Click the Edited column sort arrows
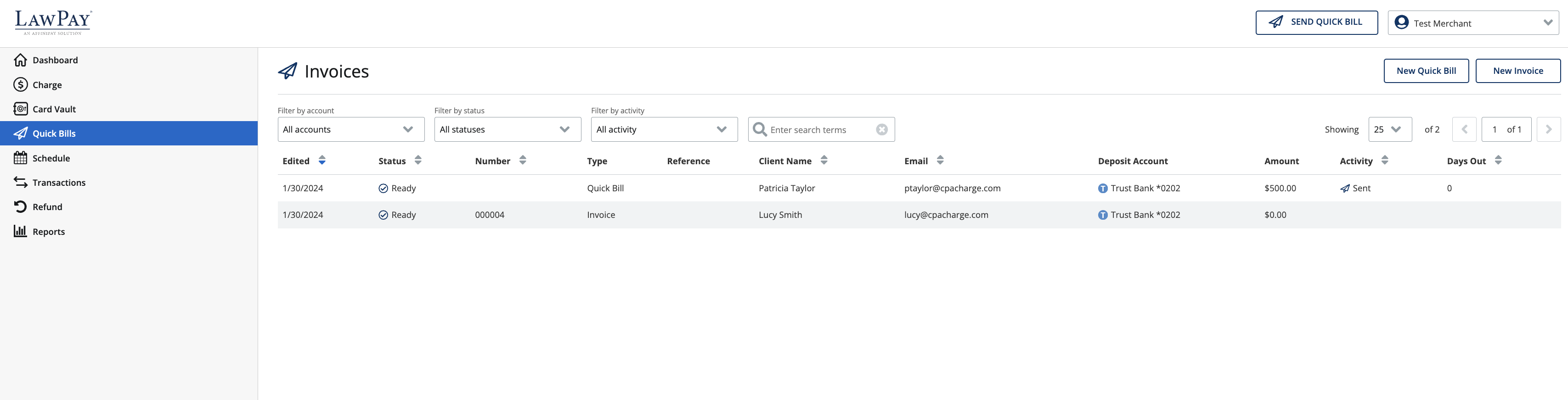Viewport: 1568px width, 400px height. 322,161
